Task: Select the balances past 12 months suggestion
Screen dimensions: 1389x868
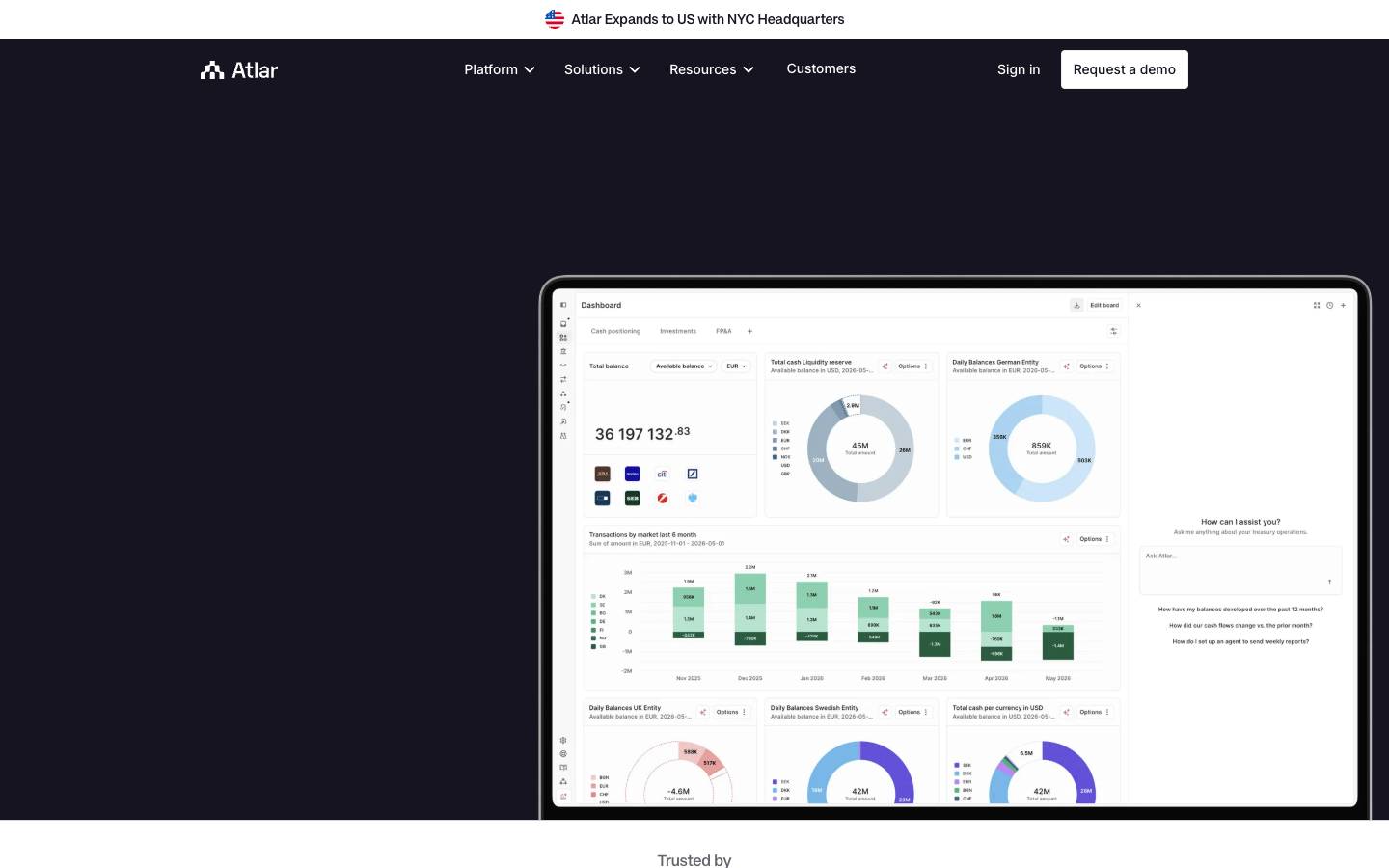Action: [1240, 610]
